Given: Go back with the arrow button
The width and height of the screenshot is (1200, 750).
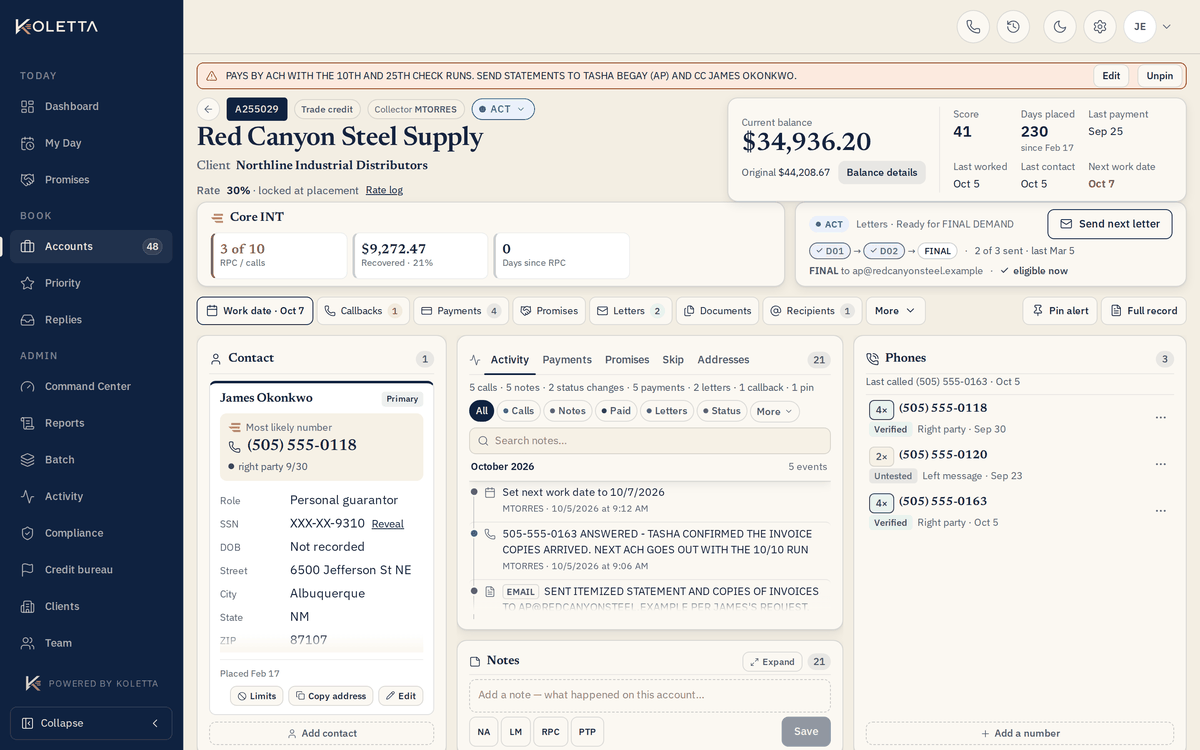Looking at the screenshot, I should click(208, 109).
